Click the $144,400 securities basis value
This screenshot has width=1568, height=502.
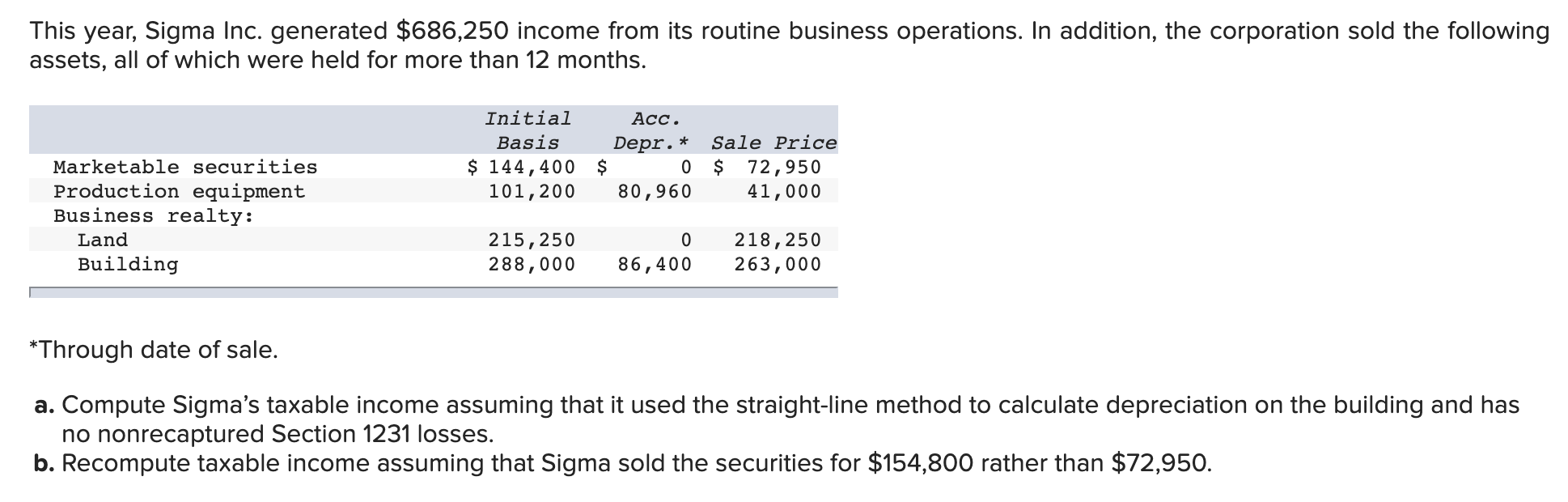coord(522,168)
